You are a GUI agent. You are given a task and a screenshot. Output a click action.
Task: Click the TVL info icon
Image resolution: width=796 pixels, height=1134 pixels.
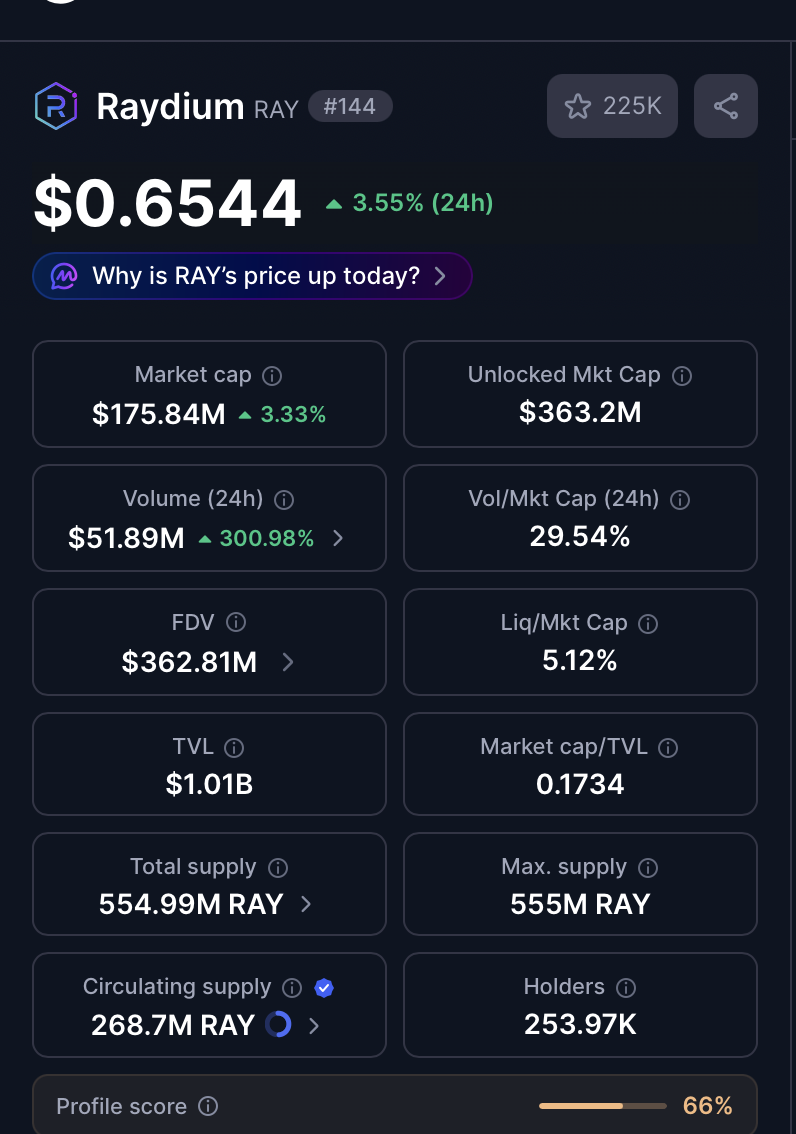pyautogui.click(x=234, y=747)
